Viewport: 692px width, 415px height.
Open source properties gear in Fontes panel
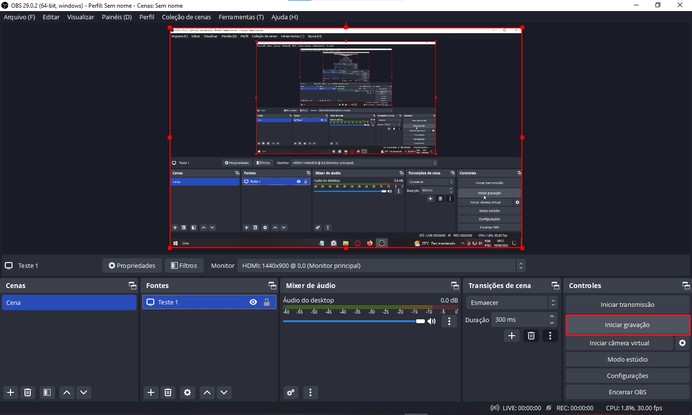coord(187,392)
